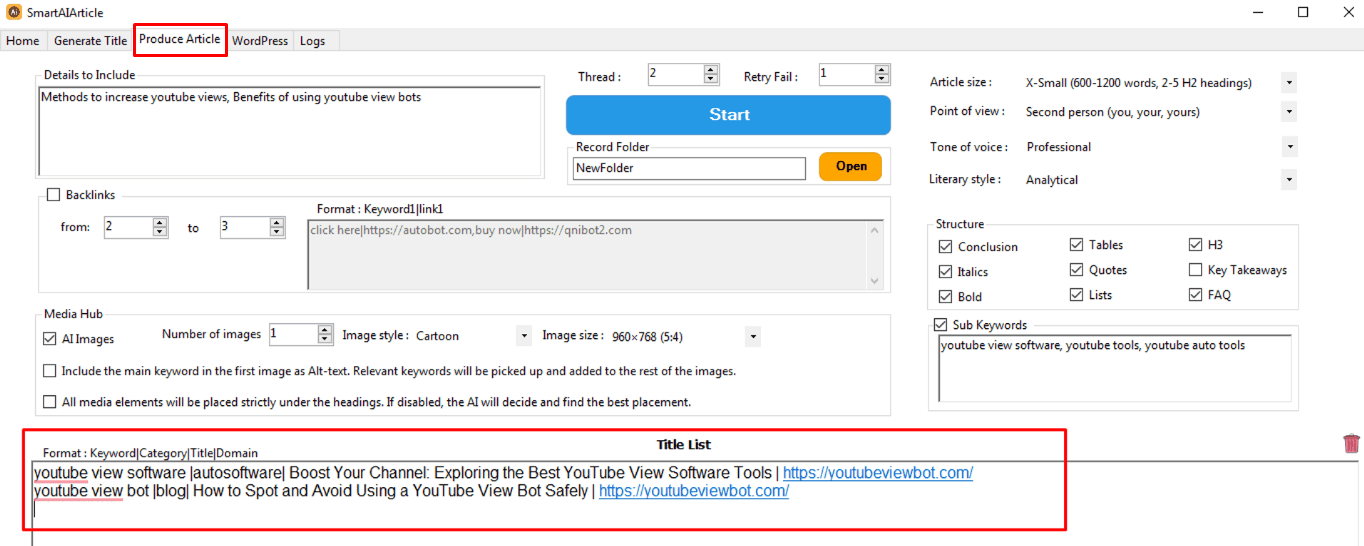Increase the Backlinks to value
This screenshot has height=546, width=1364.
coord(277,223)
